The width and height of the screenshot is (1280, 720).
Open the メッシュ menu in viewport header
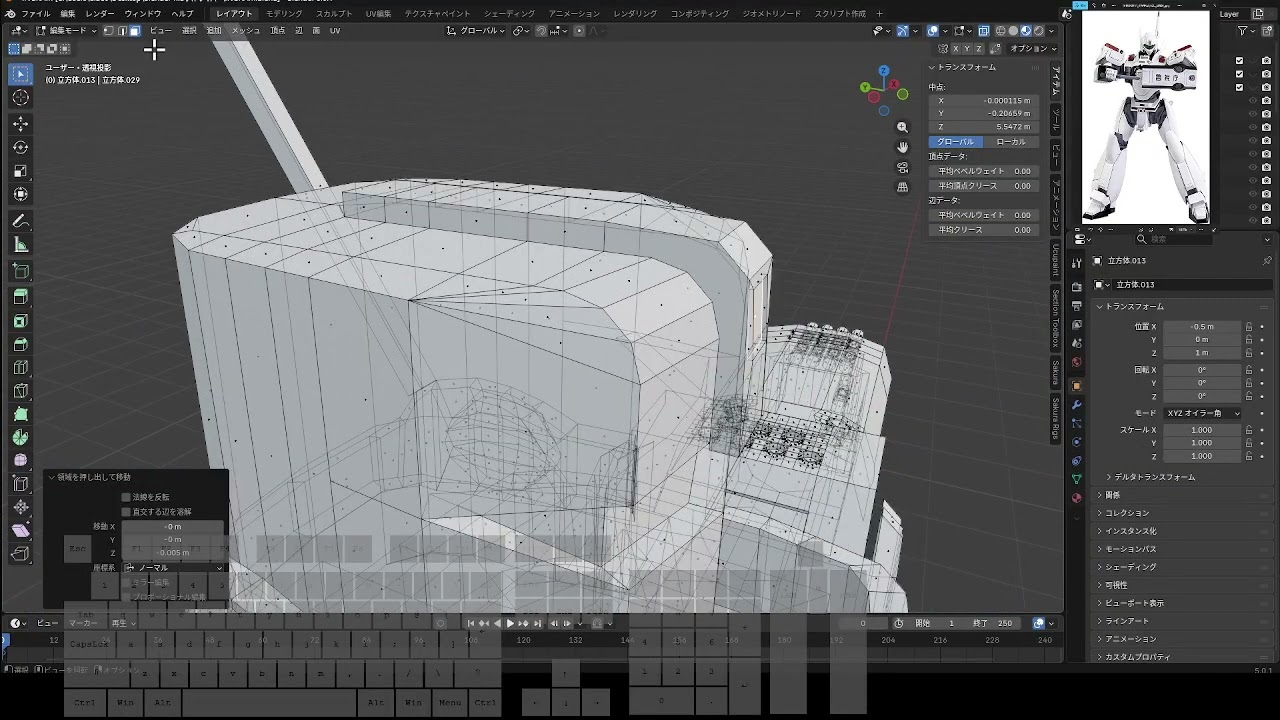point(245,30)
